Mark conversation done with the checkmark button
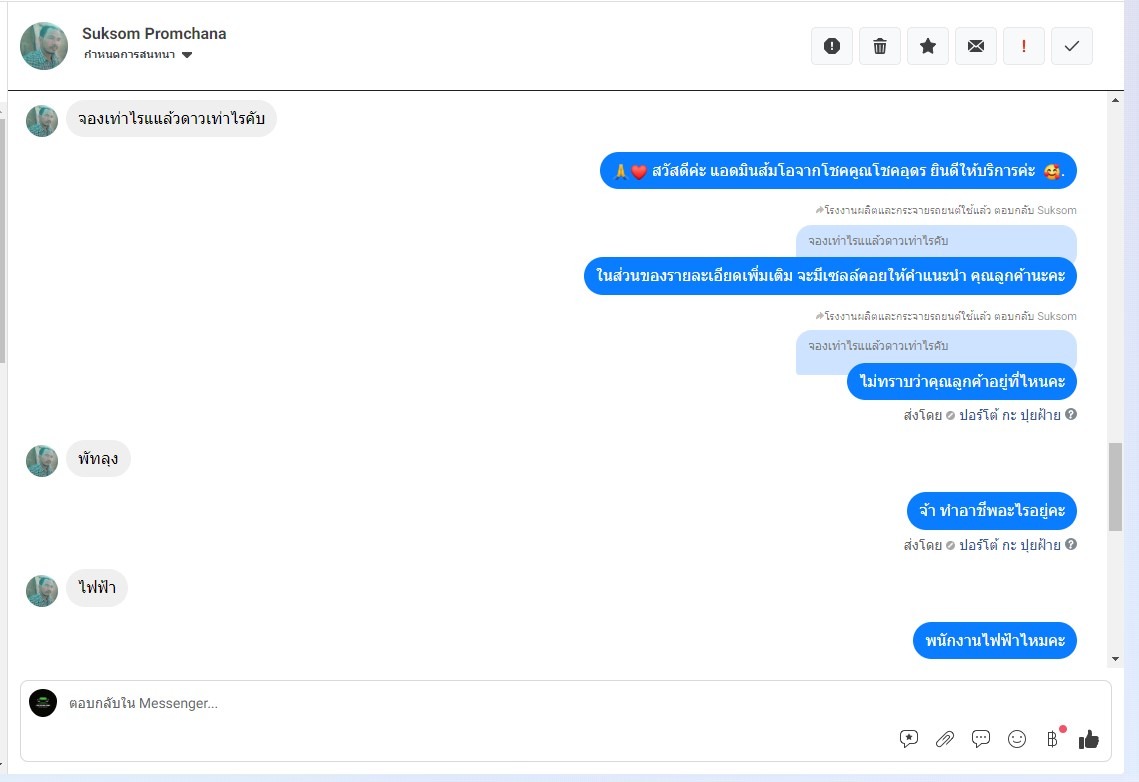Screen dimensions: 1139x782 [1071, 46]
